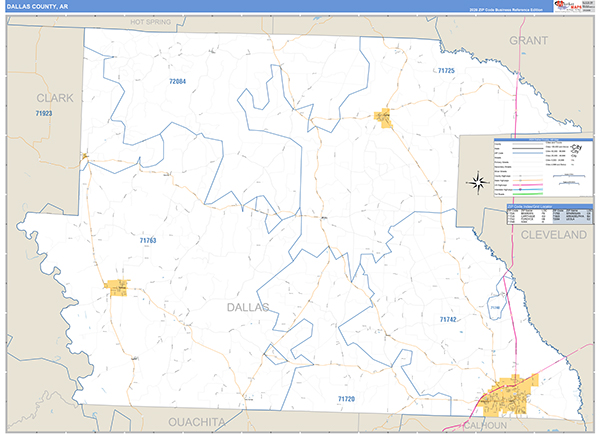Click the large "City" sample text in legend

tap(576, 147)
